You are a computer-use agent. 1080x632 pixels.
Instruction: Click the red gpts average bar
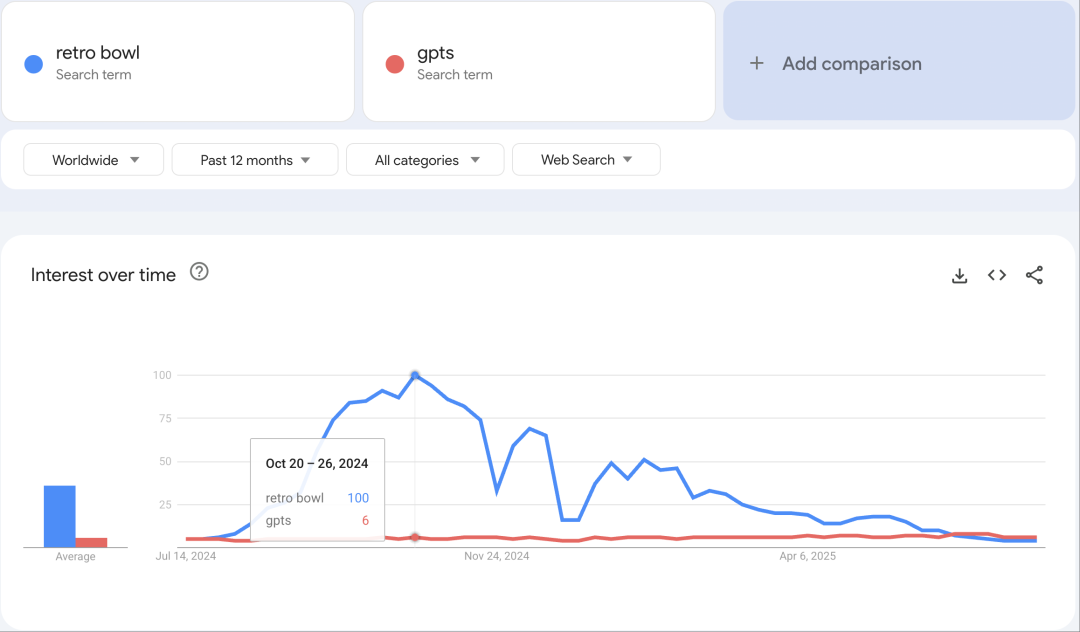click(x=92, y=543)
